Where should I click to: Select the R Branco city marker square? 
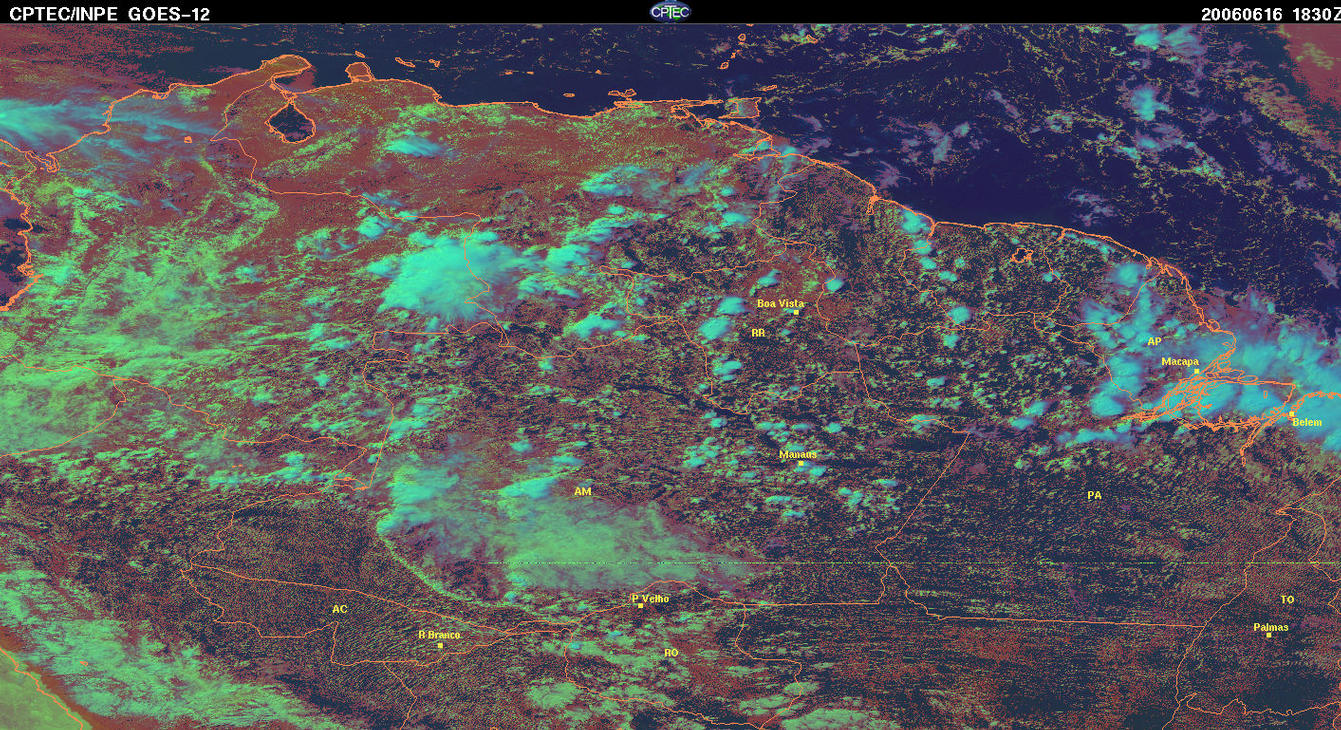[x=440, y=645]
